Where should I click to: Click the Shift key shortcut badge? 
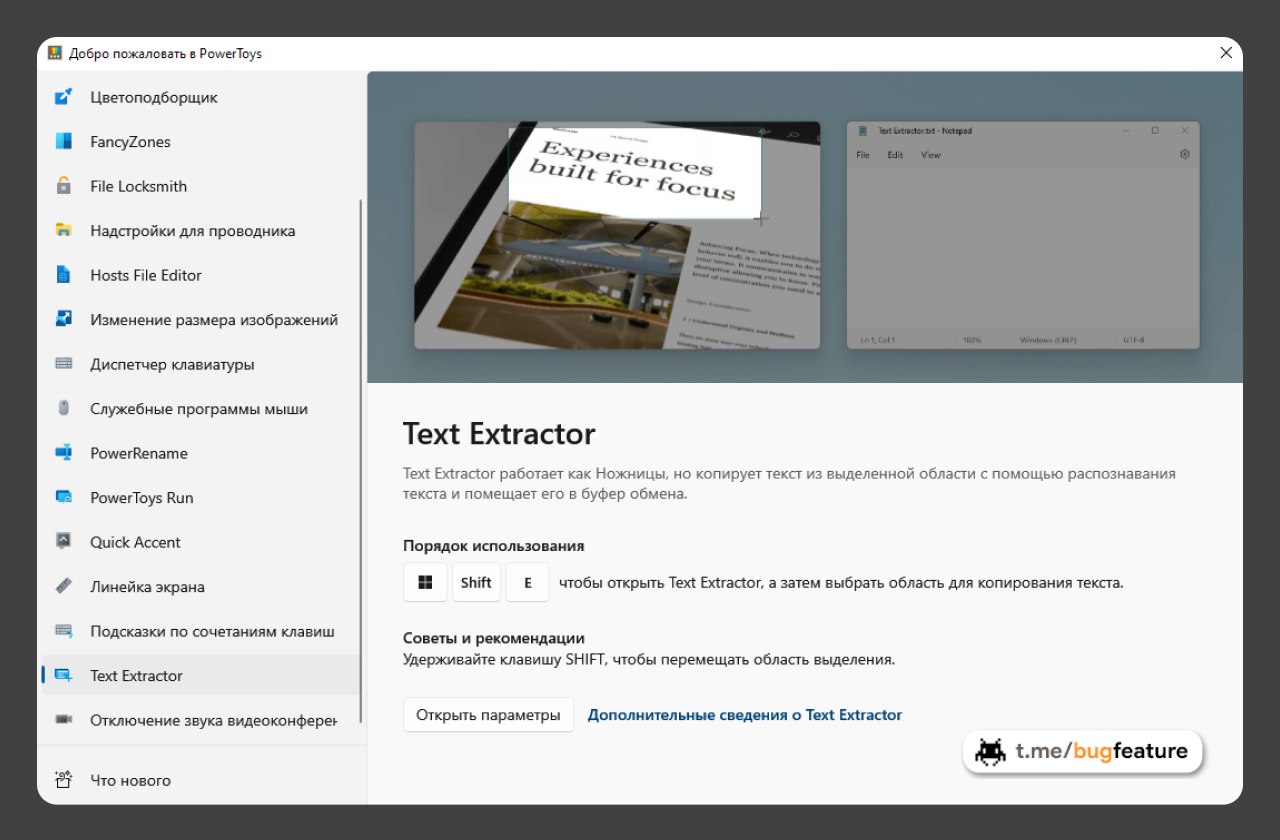pyautogui.click(x=476, y=582)
